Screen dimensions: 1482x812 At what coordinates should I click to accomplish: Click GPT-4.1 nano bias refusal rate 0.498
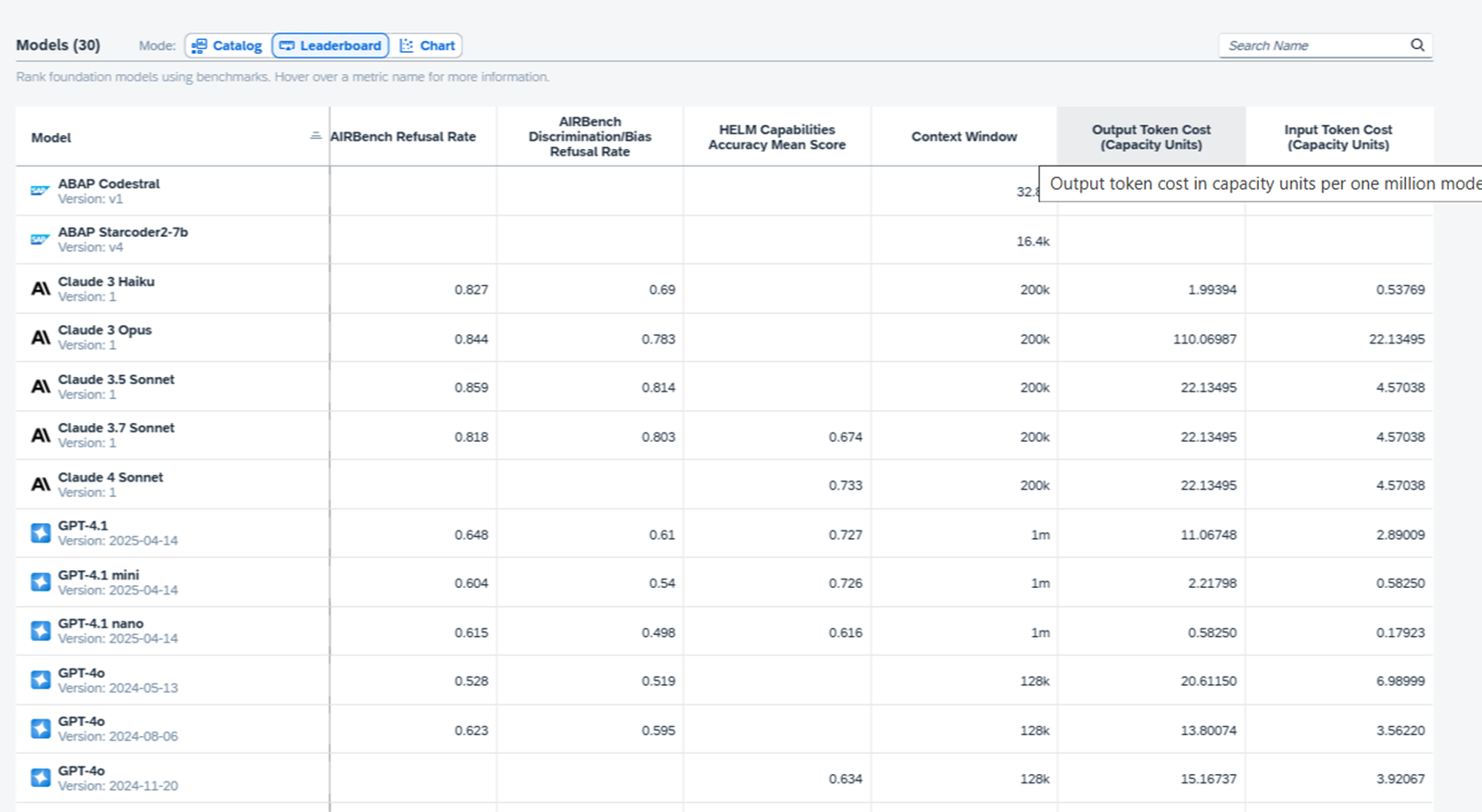click(659, 633)
